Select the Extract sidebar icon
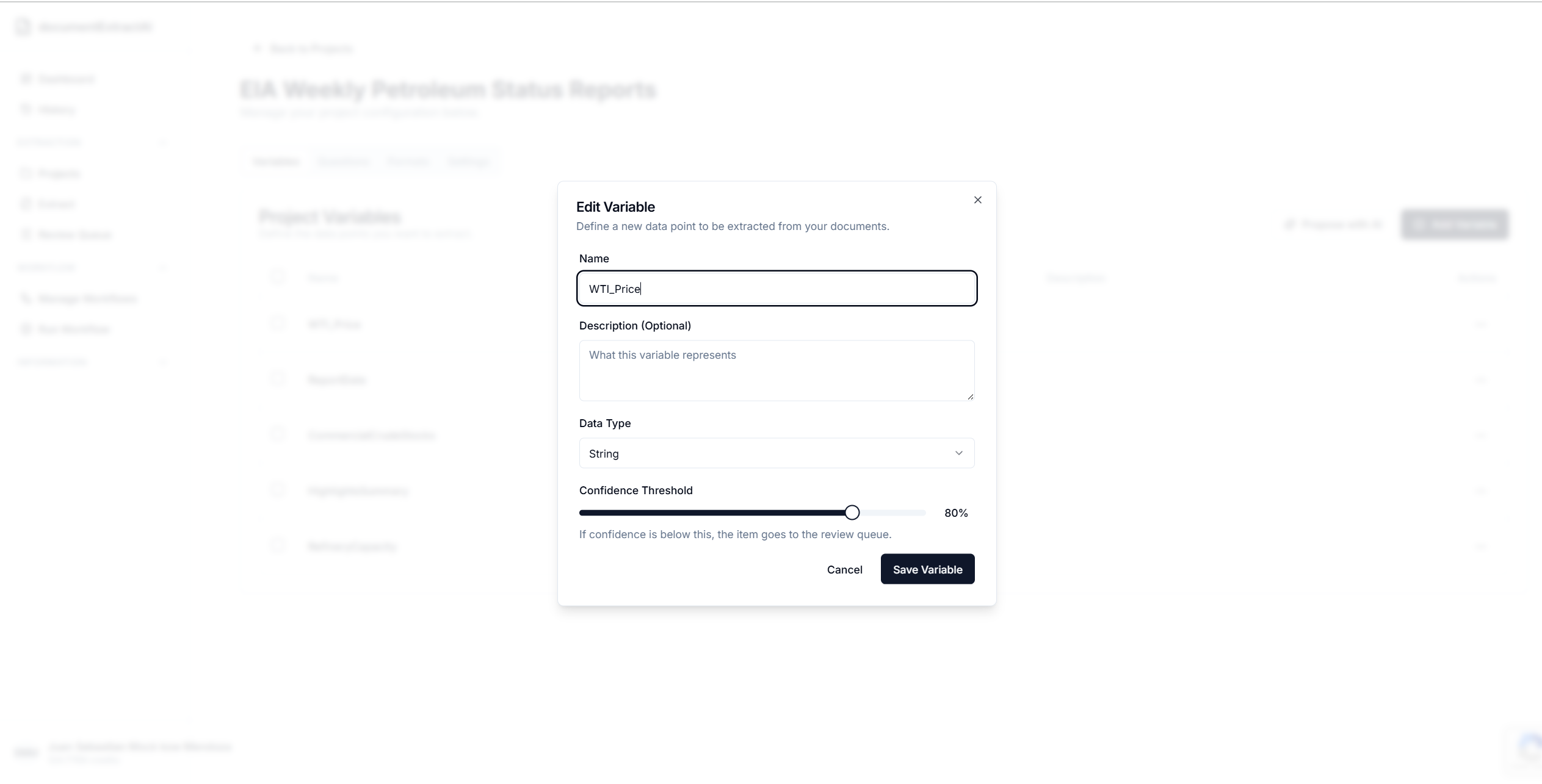Screen dimensions: 1542x784 click(25, 204)
